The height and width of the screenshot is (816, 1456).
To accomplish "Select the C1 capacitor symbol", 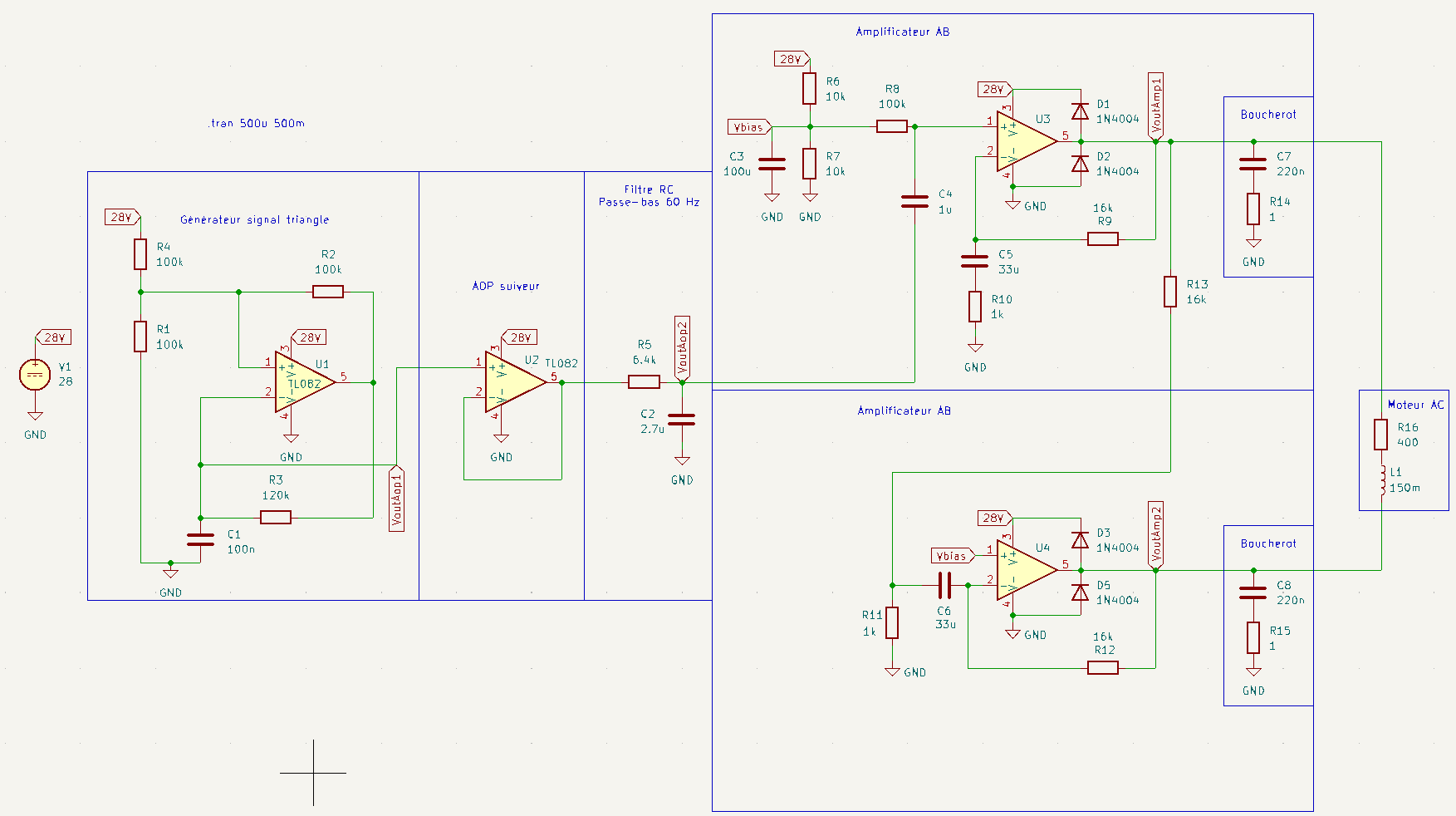I will pos(200,540).
